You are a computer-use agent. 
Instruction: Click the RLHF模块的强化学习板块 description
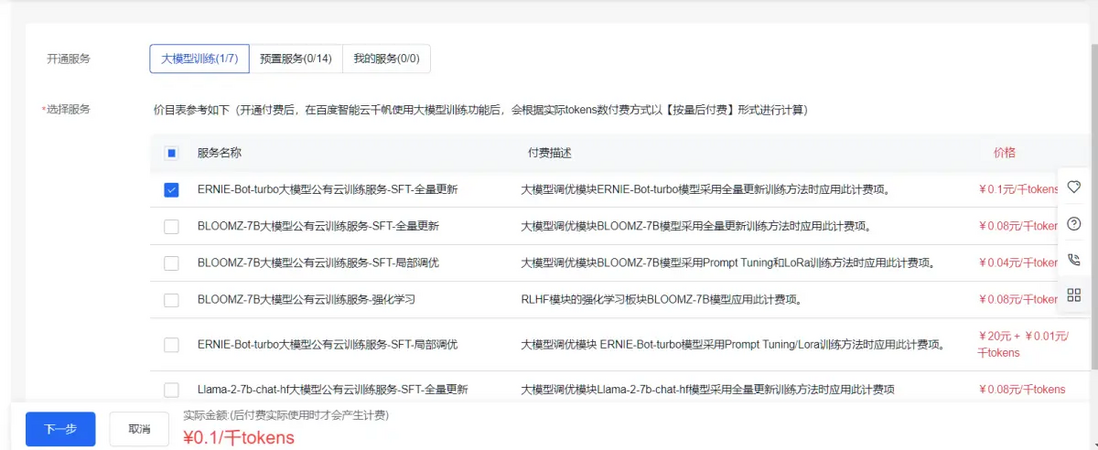click(661, 300)
